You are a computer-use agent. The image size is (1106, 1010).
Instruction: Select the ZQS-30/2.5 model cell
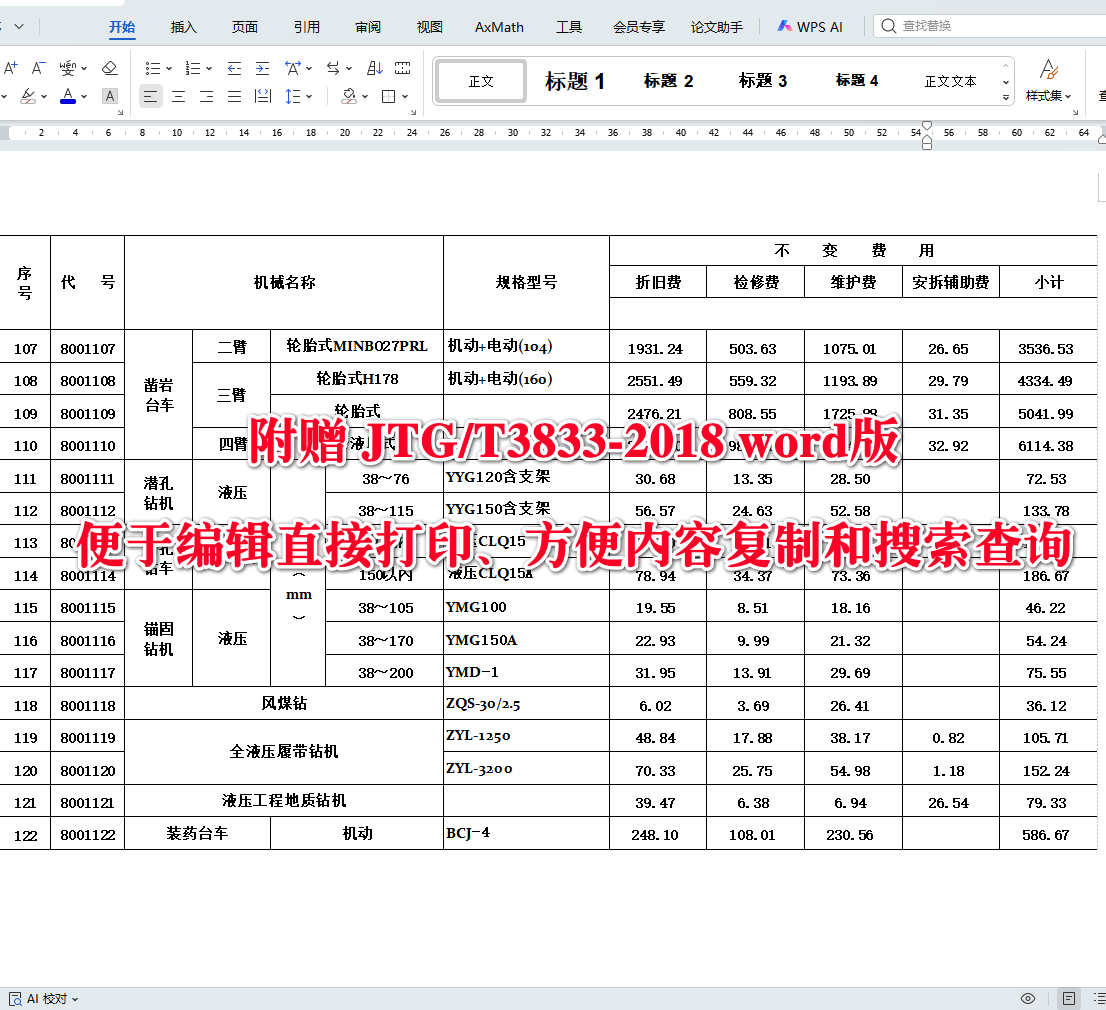tap(526, 704)
